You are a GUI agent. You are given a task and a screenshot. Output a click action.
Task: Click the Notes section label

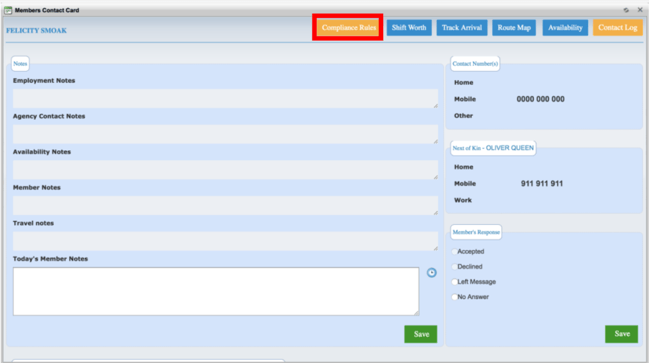coord(20,64)
